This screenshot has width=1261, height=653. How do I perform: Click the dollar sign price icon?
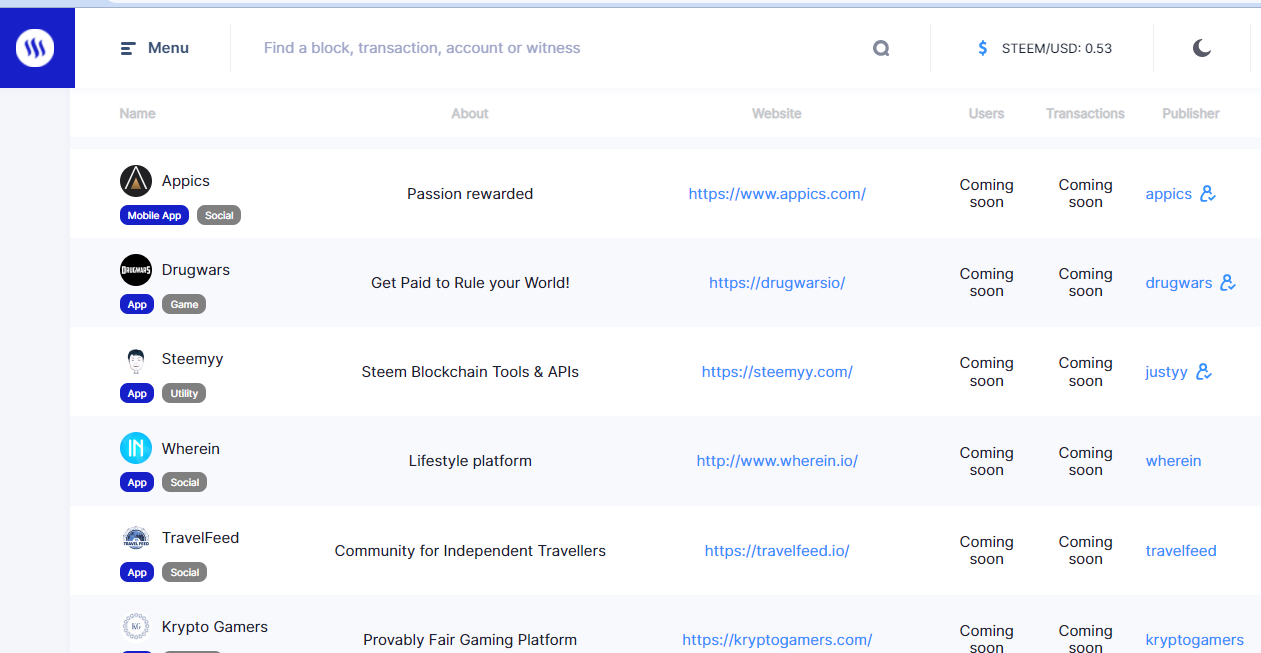pyautogui.click(x=983, y=48)
